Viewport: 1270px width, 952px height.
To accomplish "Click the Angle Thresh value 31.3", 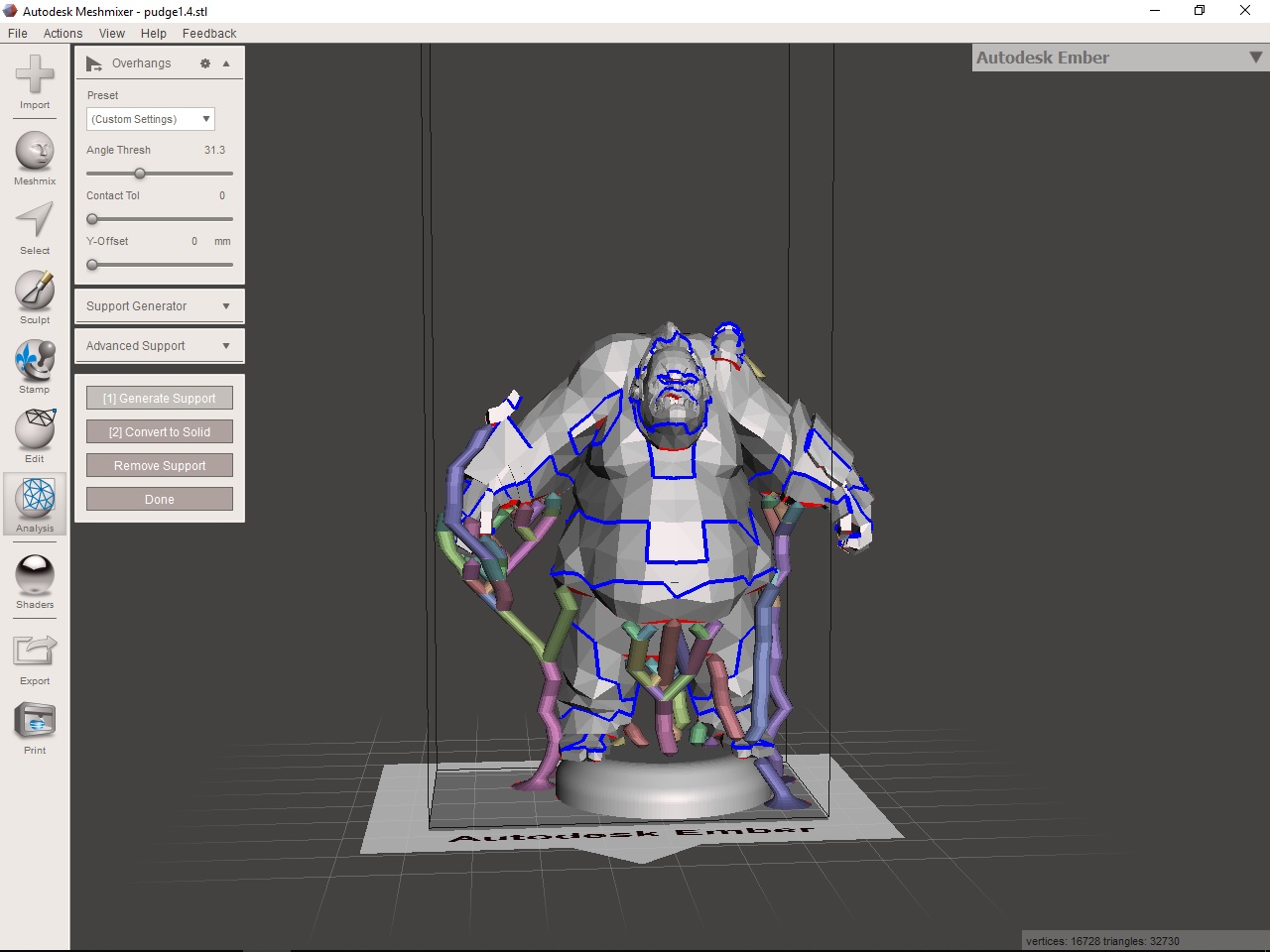I will pos(214,150).
